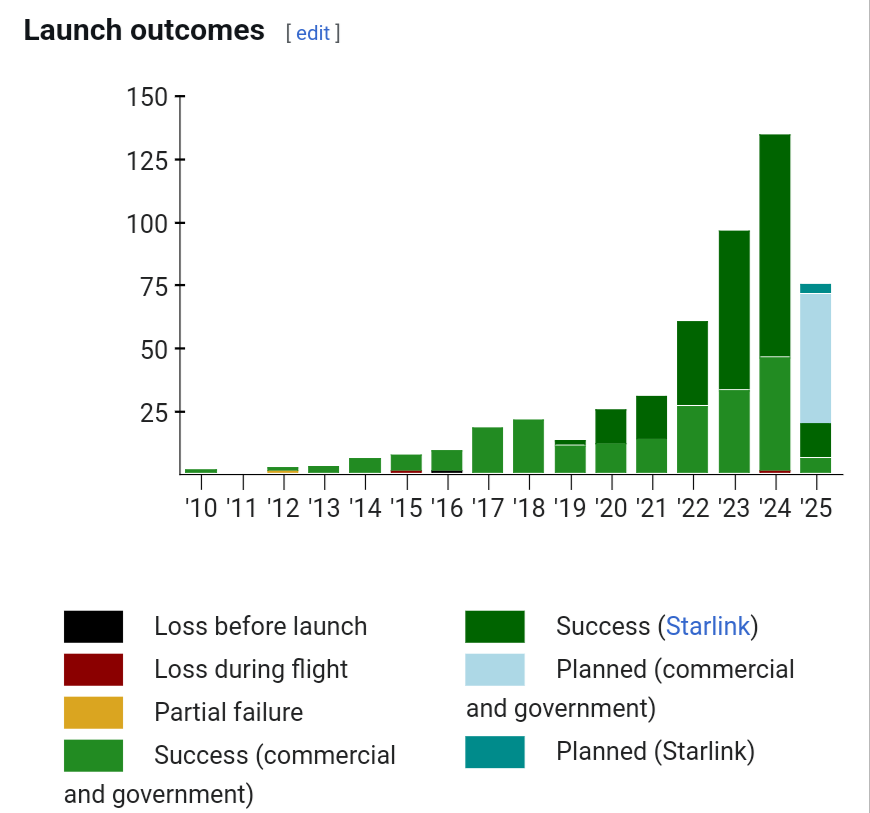The width and height of the screenshot is (870, 813).
Task: Click the green Success commercial and government swatch
Action: click(x=93, y=755)
